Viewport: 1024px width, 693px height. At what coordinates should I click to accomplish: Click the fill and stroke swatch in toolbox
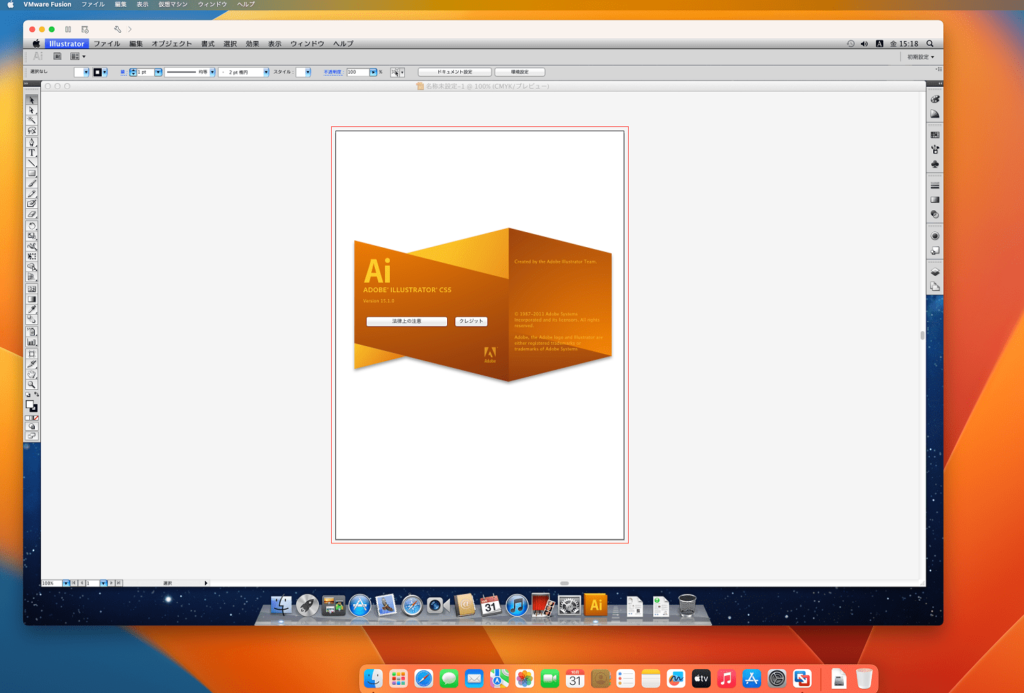[x=31, y=406]
